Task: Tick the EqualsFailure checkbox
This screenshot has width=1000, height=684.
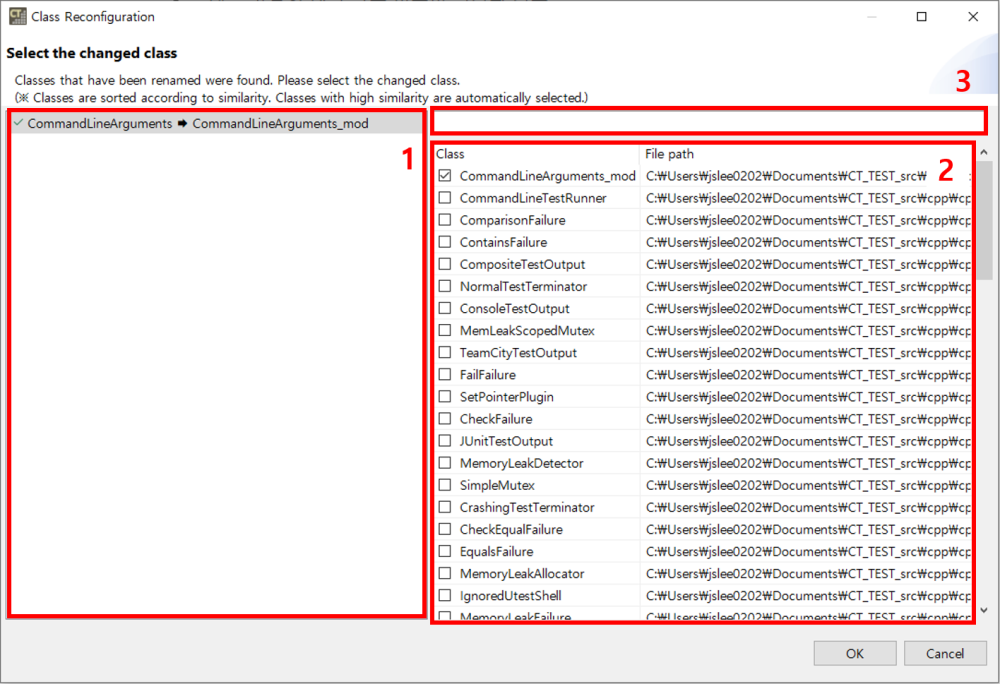Action: point(445,551)
